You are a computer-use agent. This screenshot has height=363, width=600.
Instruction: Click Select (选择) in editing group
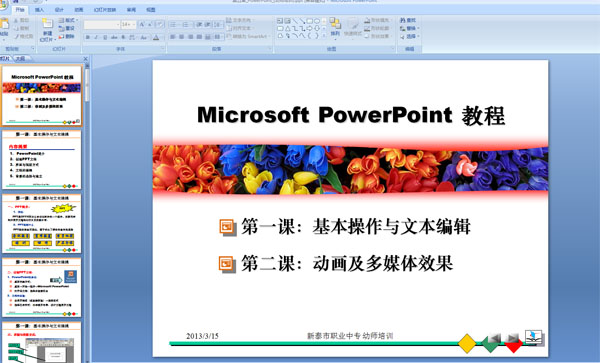410,36
